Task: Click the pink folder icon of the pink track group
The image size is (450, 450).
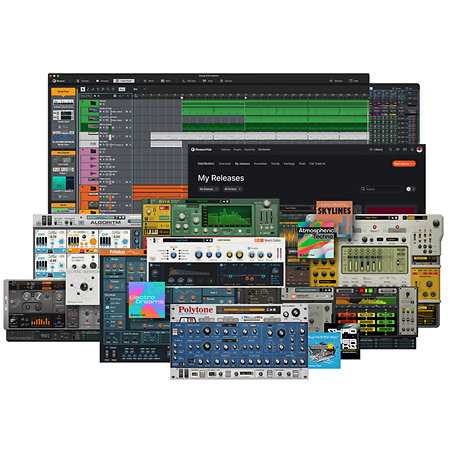Action: (x=93, y=151)
